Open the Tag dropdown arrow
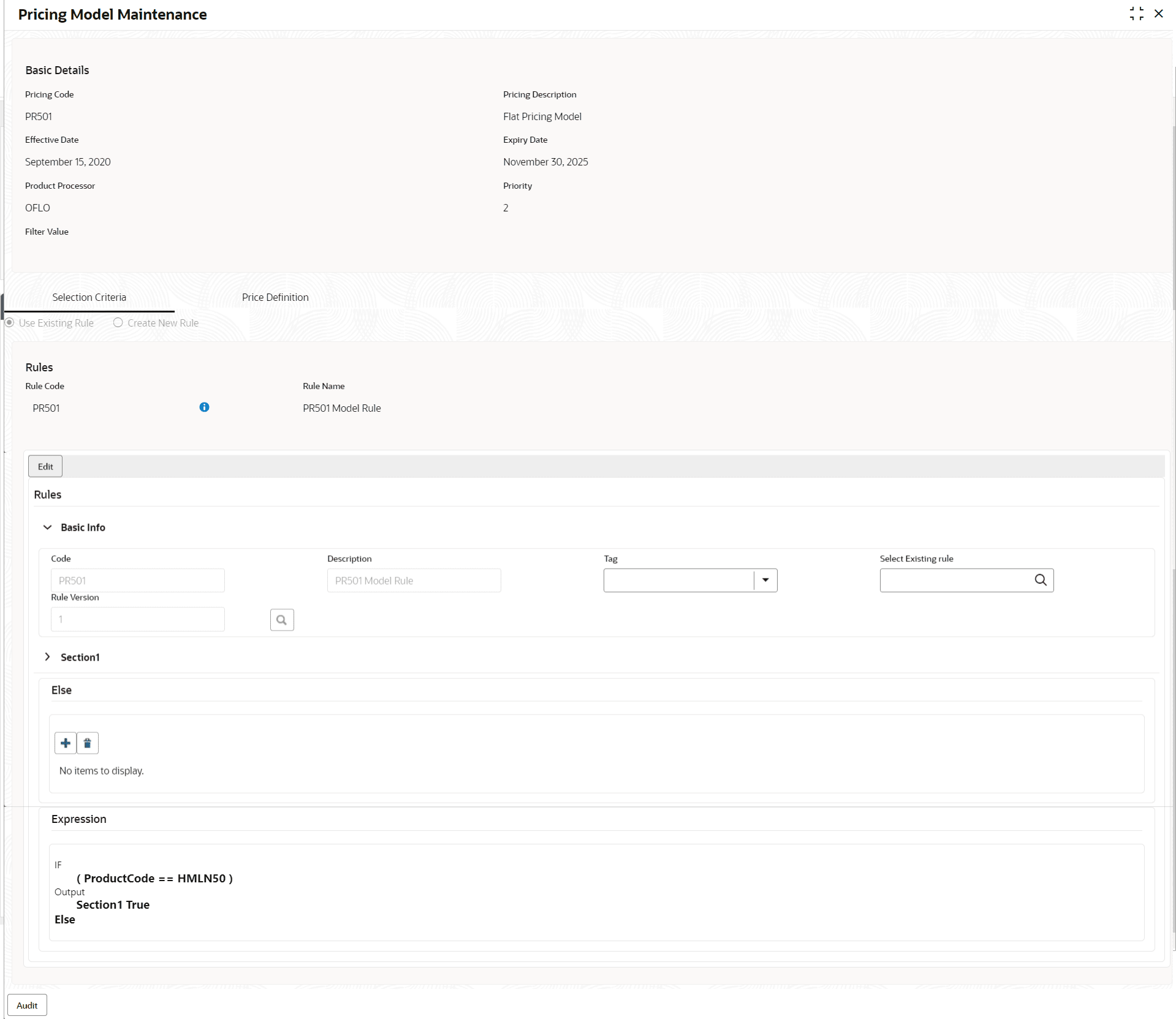Viewport: 1176px width, 1019px height. 765,580
